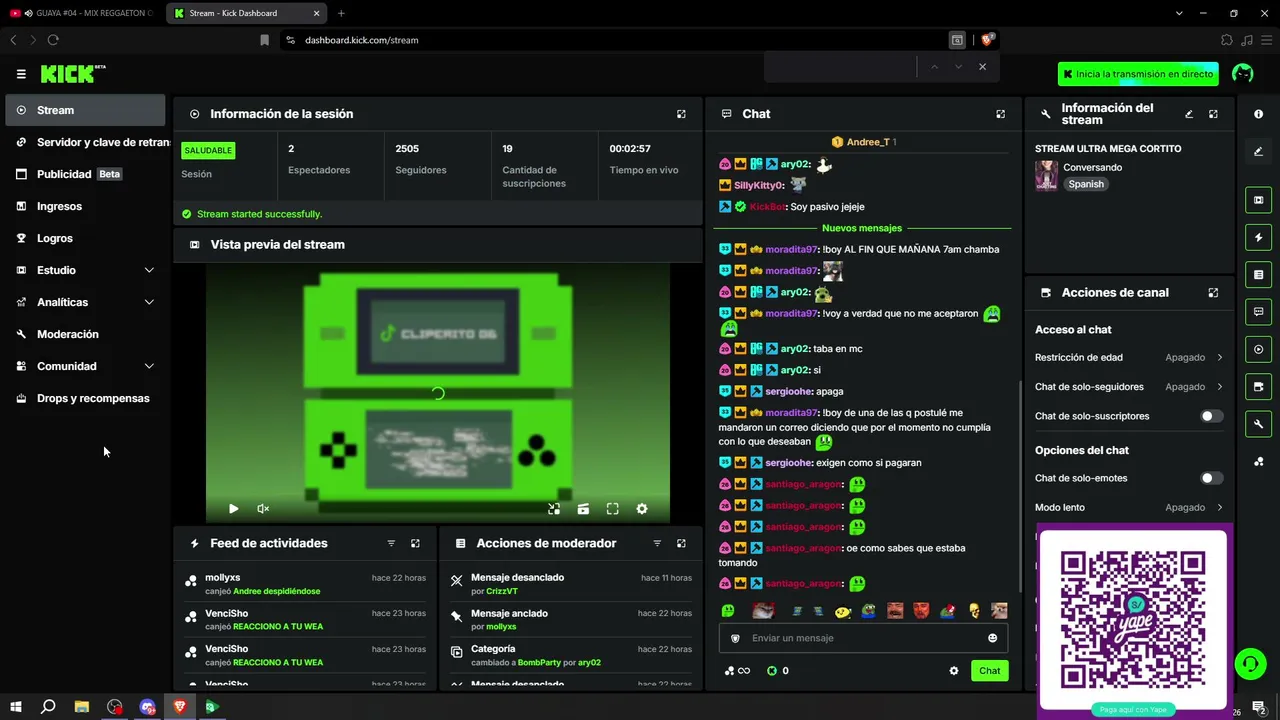The width and height of the screenshot is (1280, 720).
Task: Open the info icon in the right sidebar
Action: pos(1258,114)
